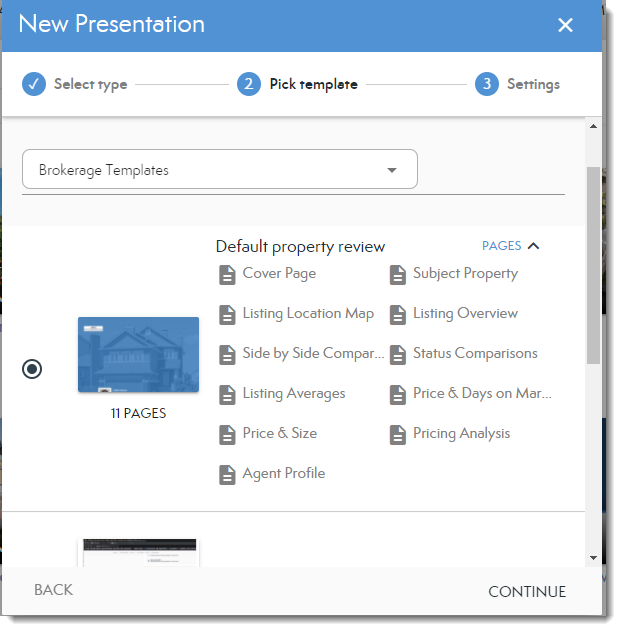Click the Status Comparisons page icon
This screenshot has width=621, height=631.
coord(398,354)
